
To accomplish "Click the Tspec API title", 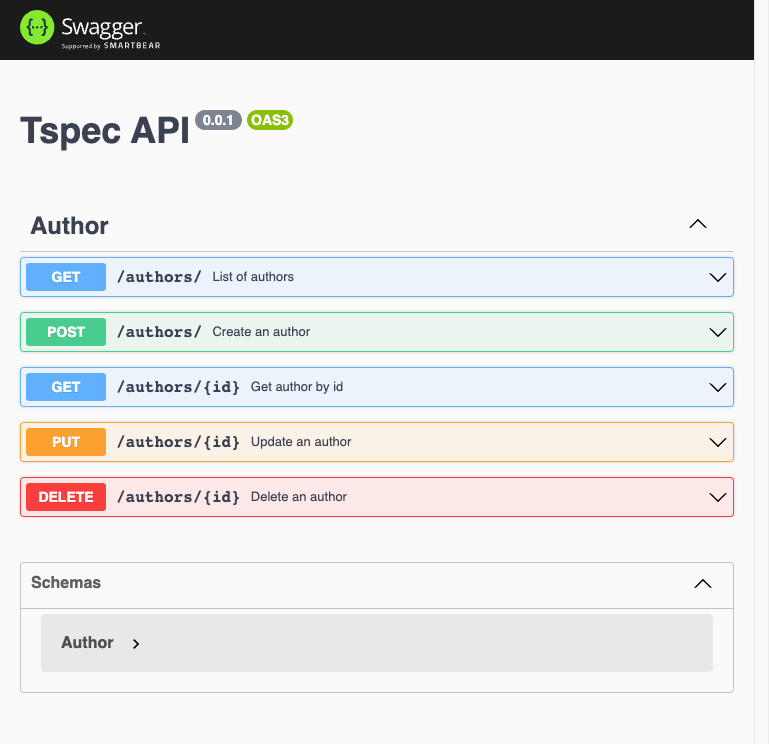I will point(105,131).
